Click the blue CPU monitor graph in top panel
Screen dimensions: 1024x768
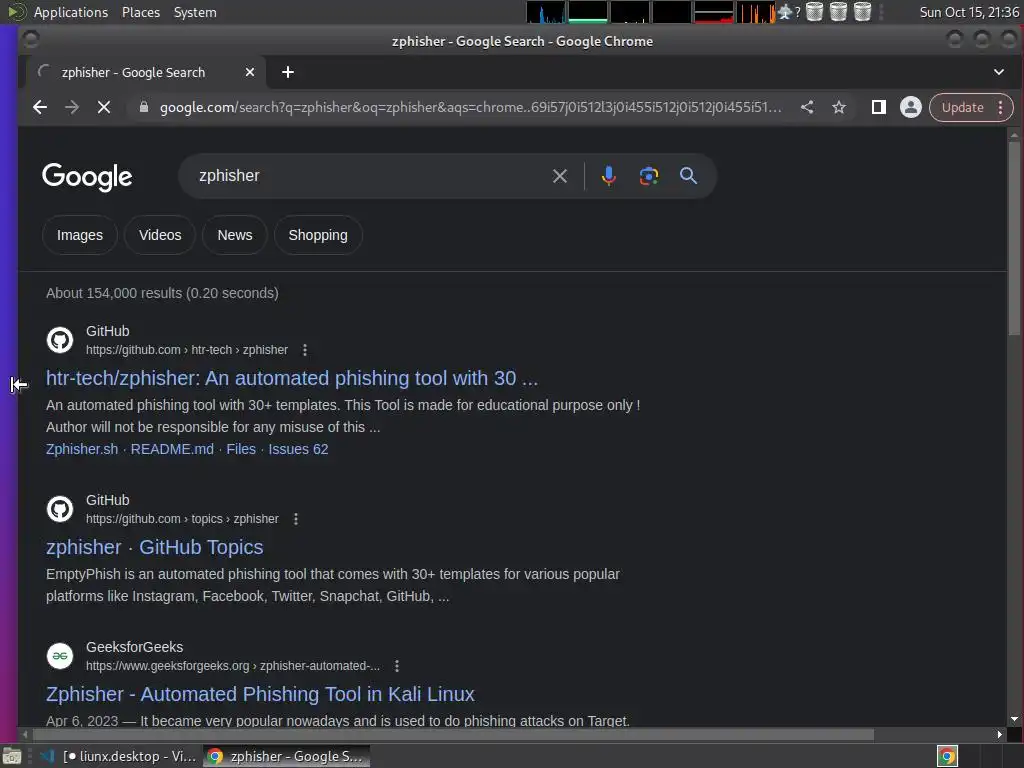pos(546,12)
